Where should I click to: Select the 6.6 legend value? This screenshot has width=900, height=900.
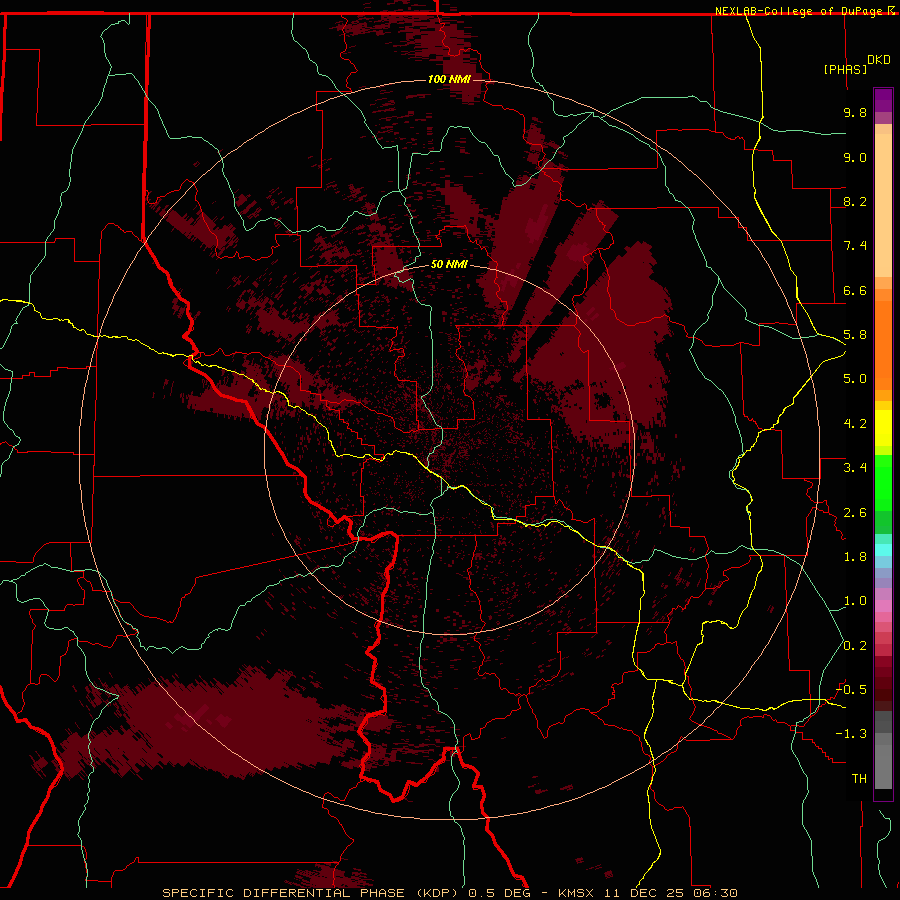tap(855, 290)
